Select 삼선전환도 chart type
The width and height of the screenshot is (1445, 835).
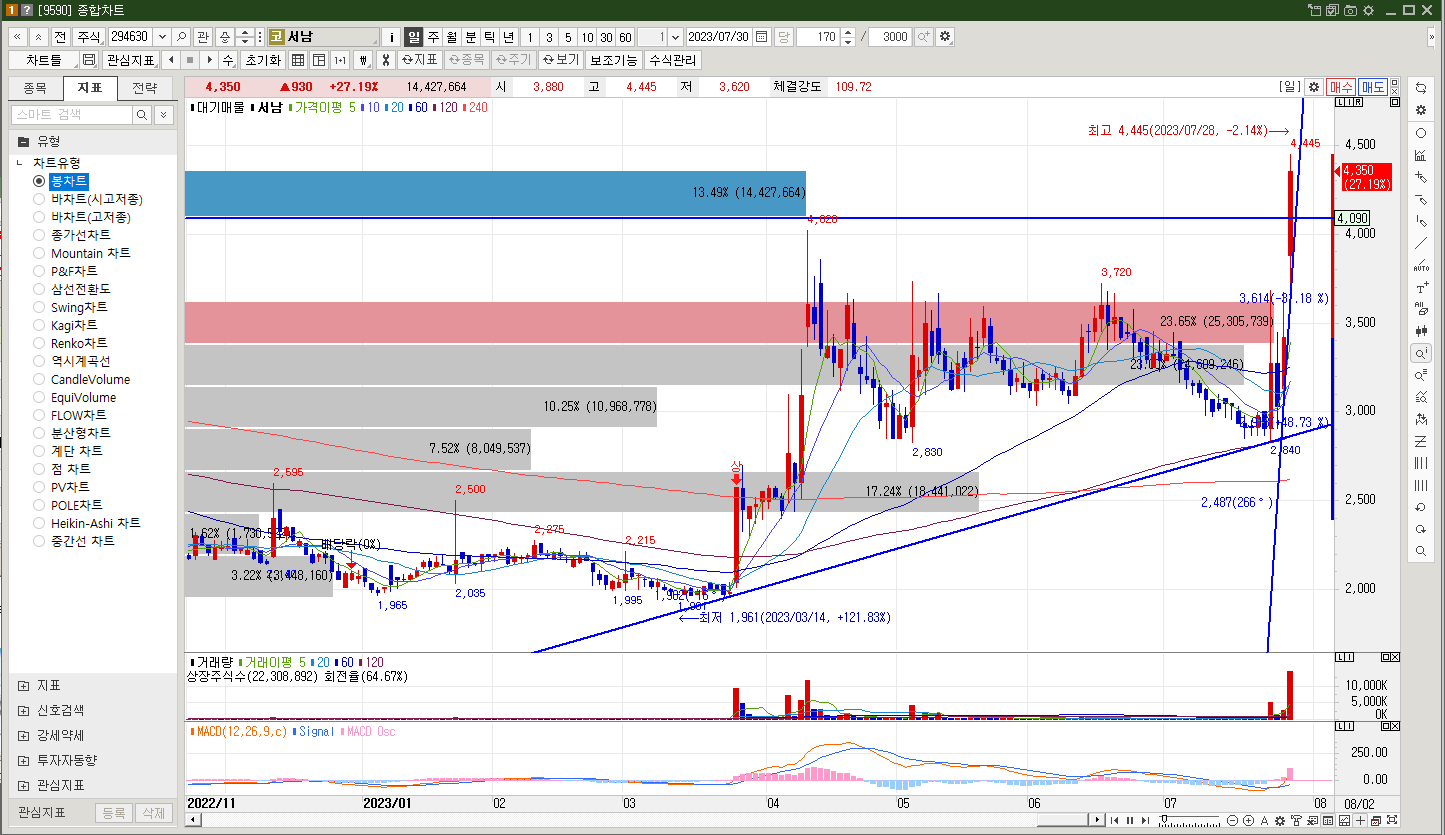[x=73, y=289]
